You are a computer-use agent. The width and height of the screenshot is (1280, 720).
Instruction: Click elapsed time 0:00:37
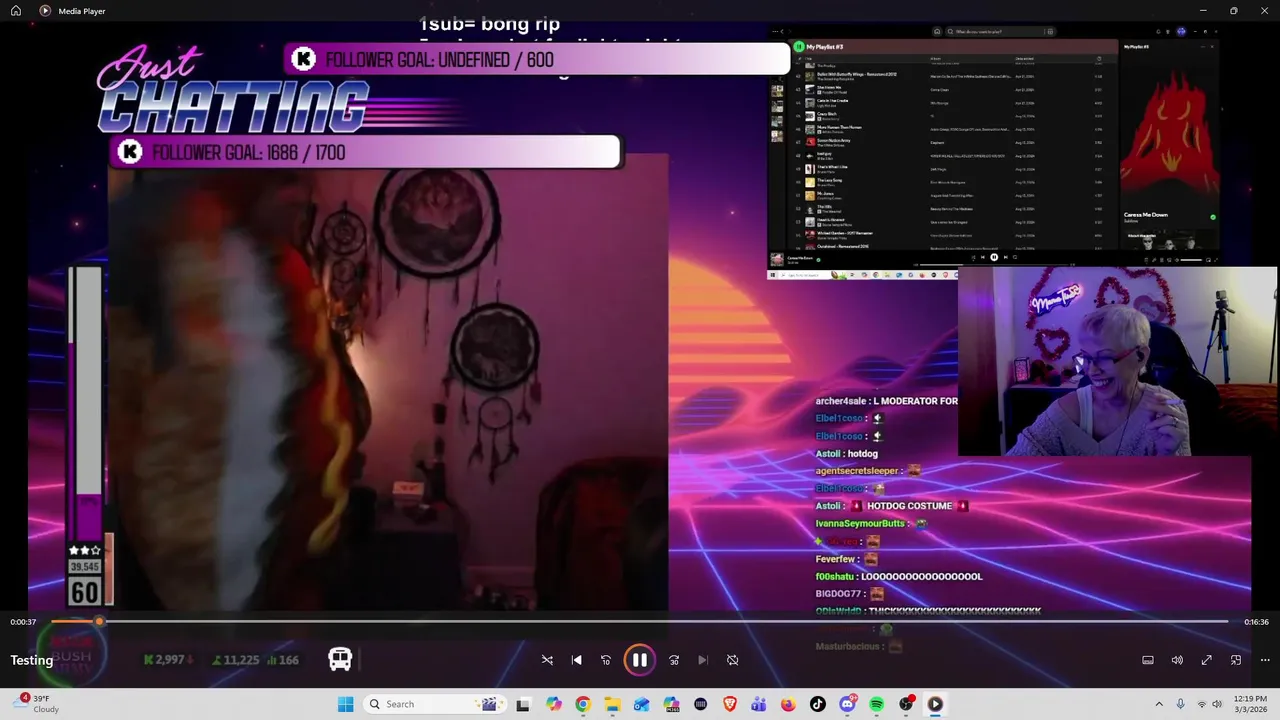pyautogui.click(x=23, y=622)
